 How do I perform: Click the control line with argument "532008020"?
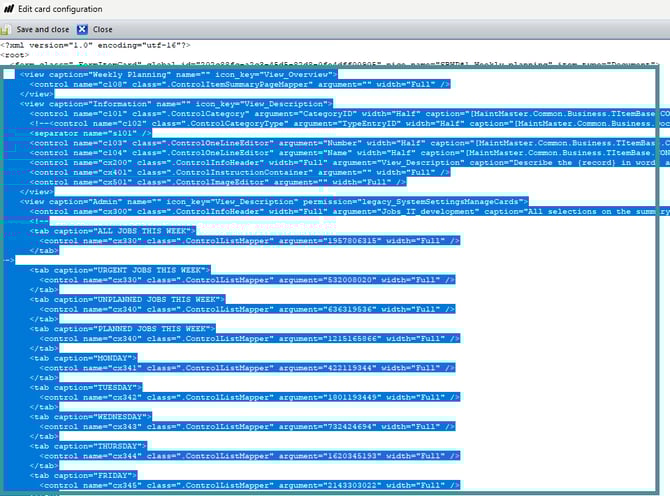click(247, 280)
